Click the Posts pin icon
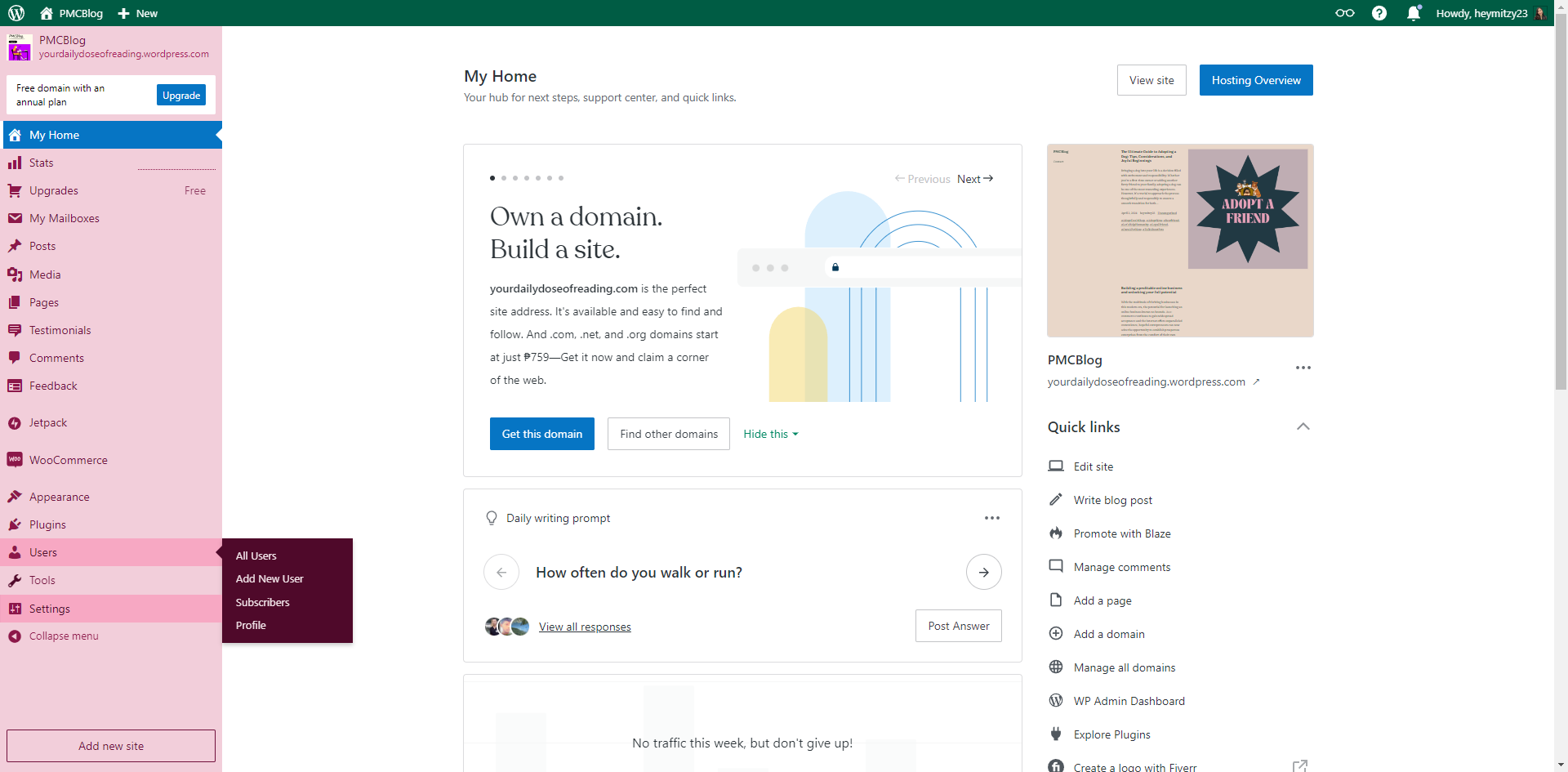This screenshot has width=1568, height=772. point(15,246)
